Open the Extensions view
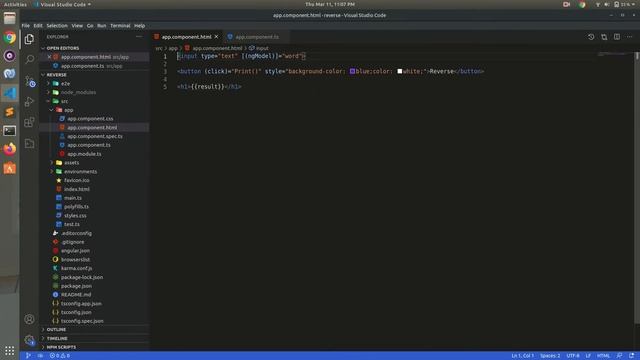 29,122
